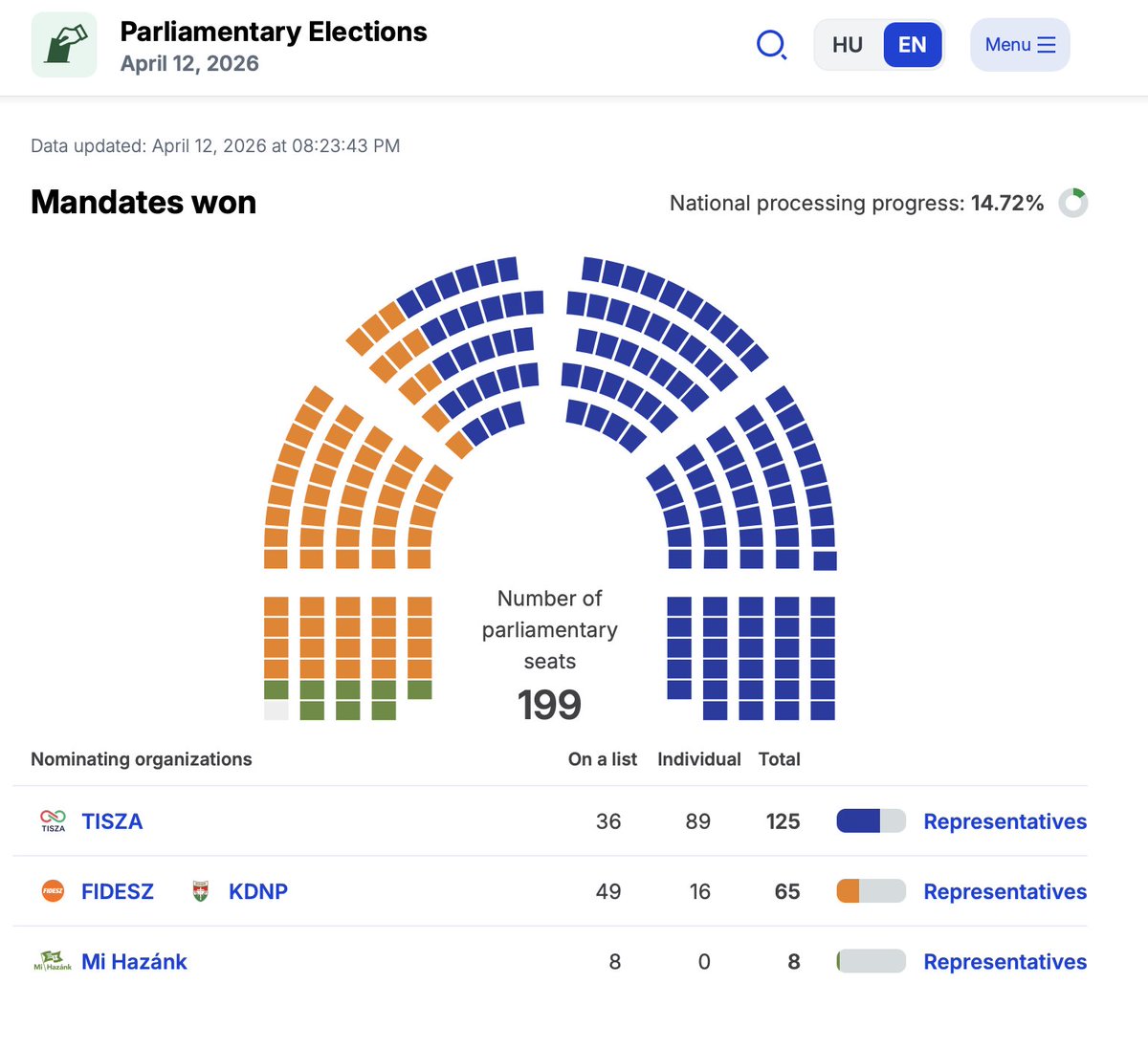This screenshot has height=1049, width=1148.
Task: Open the Mi Hazánk link
Action: [134, 961]
